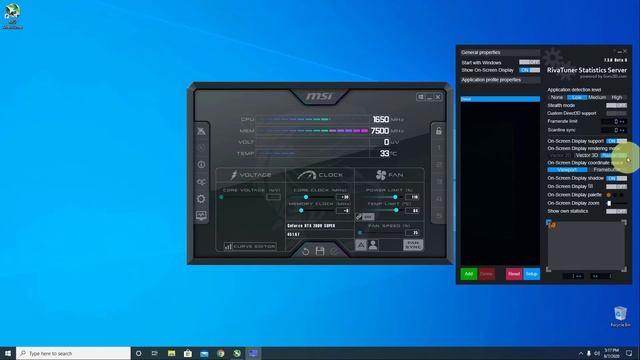Click the Temp Limit slider handle
Screen dimensions: 640x360
[x=396, y=210]
